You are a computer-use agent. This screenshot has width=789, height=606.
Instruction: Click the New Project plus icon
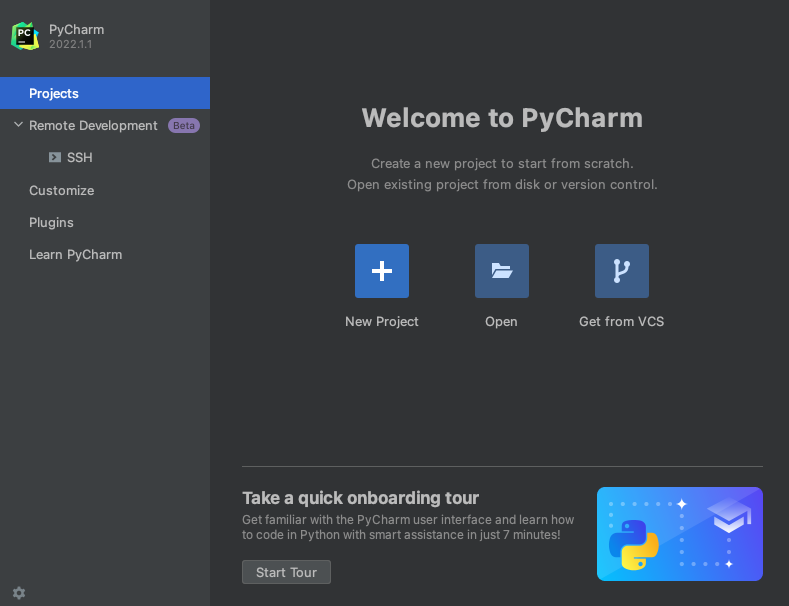pos(382,271)
